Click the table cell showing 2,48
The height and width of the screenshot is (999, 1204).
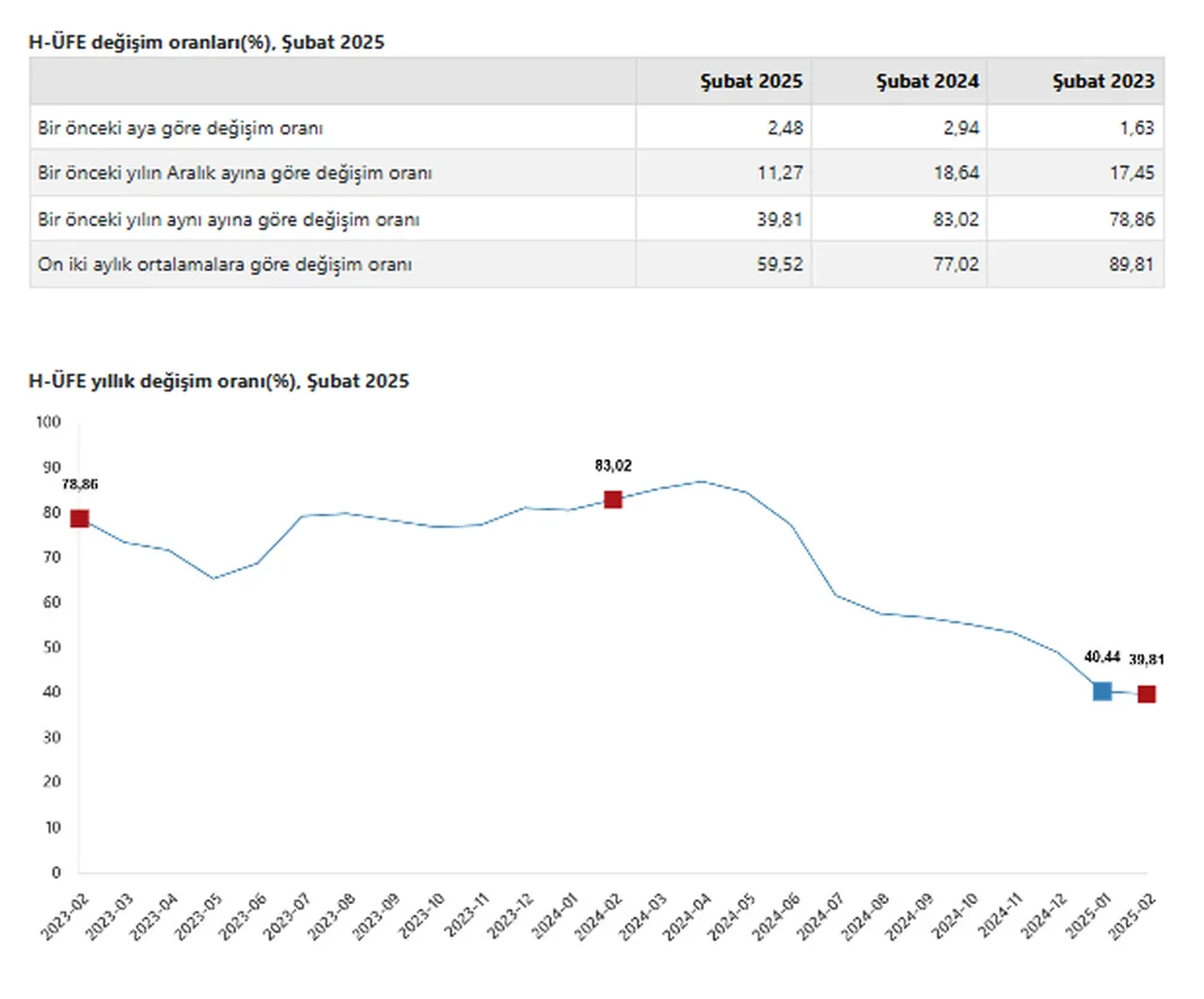(784, 128)
